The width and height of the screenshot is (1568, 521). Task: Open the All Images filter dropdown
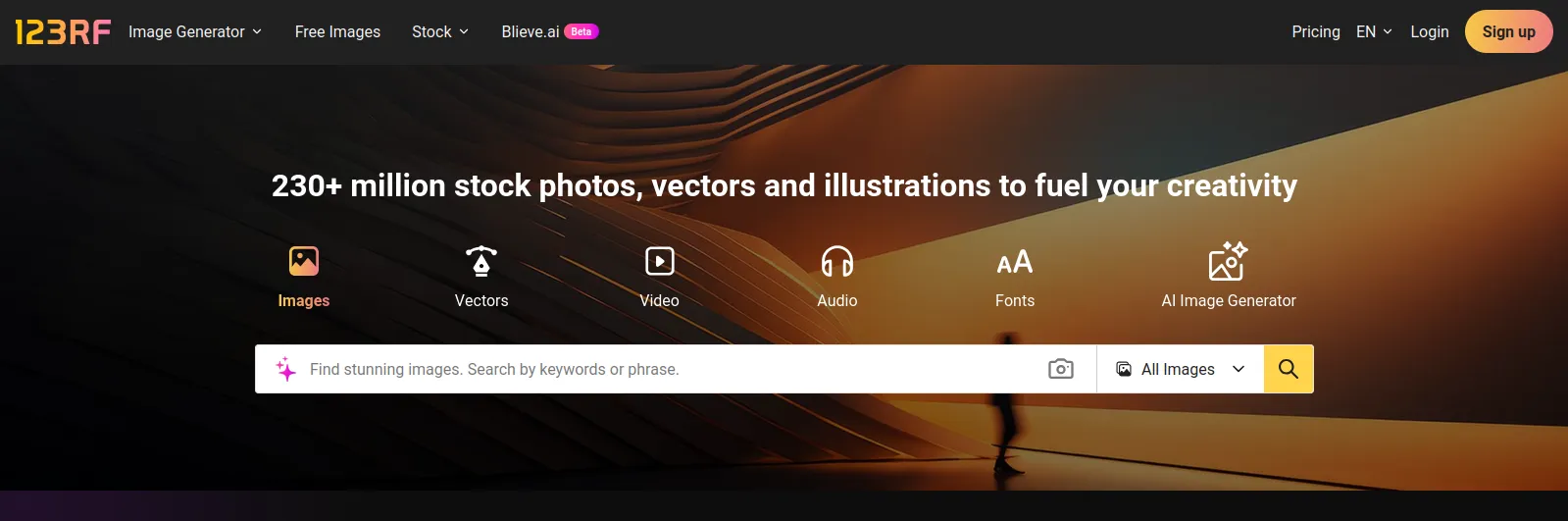point(1181,369)
